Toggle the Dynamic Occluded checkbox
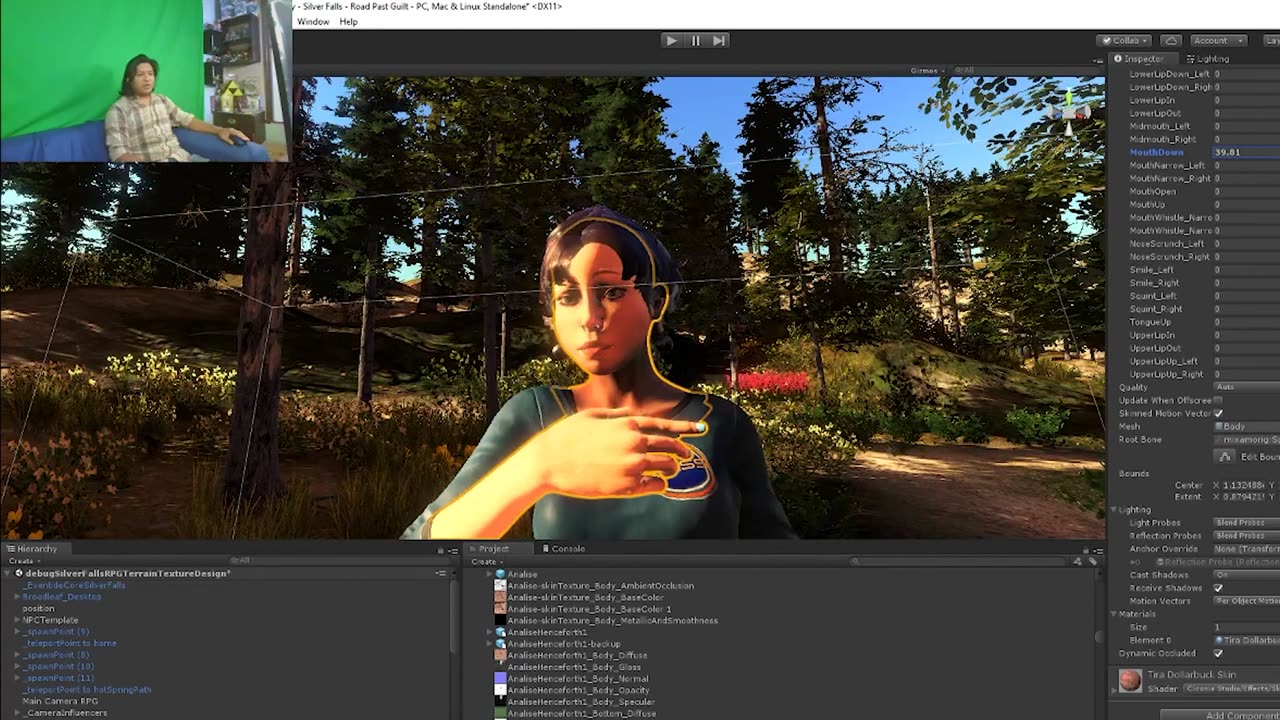Viewport: 1280px width, 720px height. click(x=1217, y=653)
